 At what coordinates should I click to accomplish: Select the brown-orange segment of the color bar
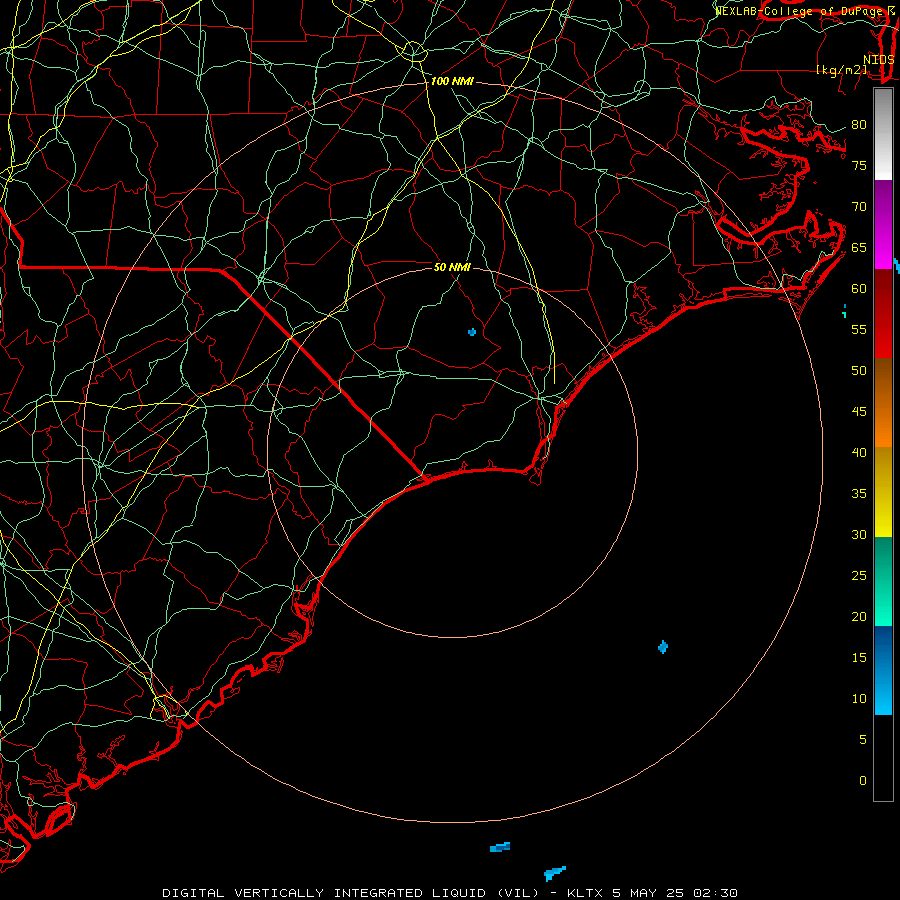[x=883, y=402]
